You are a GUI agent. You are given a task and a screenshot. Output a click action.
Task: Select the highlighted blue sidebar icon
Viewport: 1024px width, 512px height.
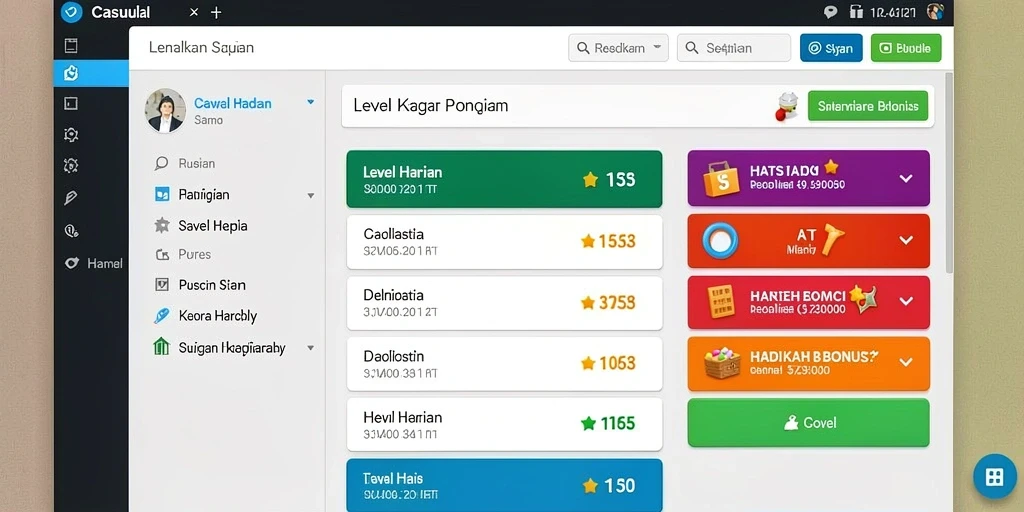pyautogui.click(x=71, y=73)
